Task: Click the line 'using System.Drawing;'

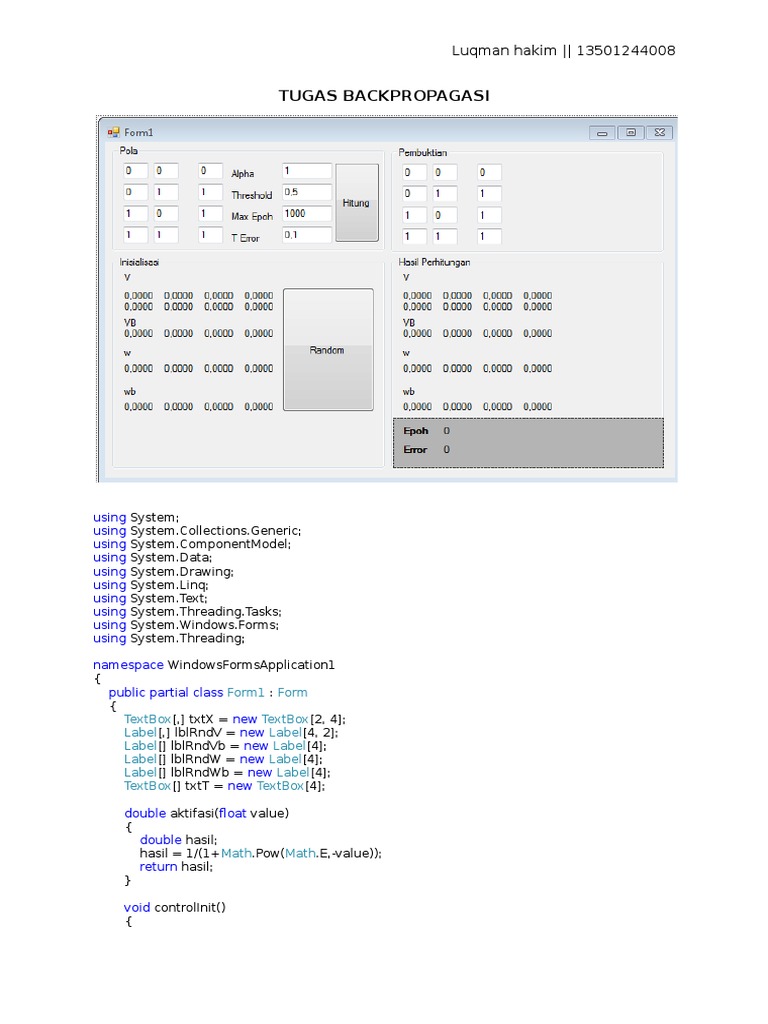Action: [163, 571]
